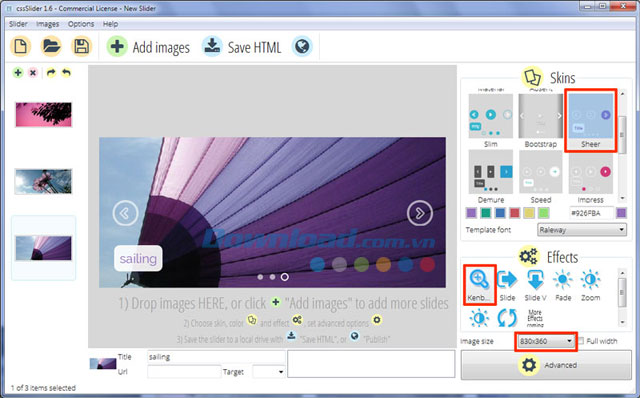Screen dimensions: 640x398
Task: Delete the slide with the small x icon
Action: point(33,73)
